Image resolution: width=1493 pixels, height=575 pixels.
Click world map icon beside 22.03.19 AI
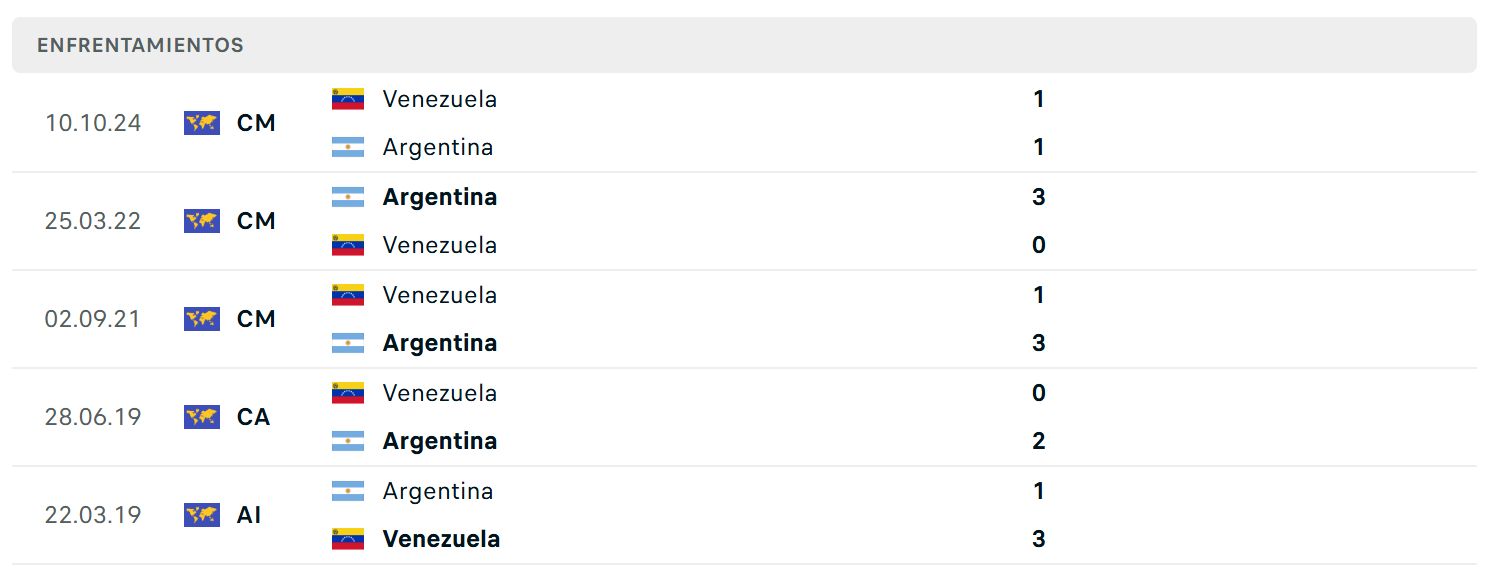point(202,515)
